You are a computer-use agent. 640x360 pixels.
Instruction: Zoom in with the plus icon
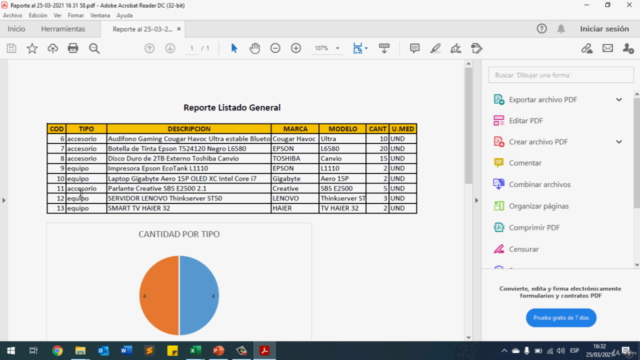click(x=296, y=48)
